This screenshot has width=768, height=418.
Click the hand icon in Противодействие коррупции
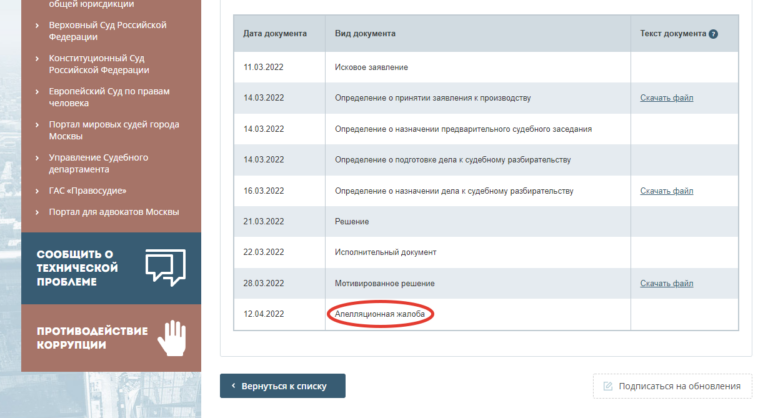(172, 338)
